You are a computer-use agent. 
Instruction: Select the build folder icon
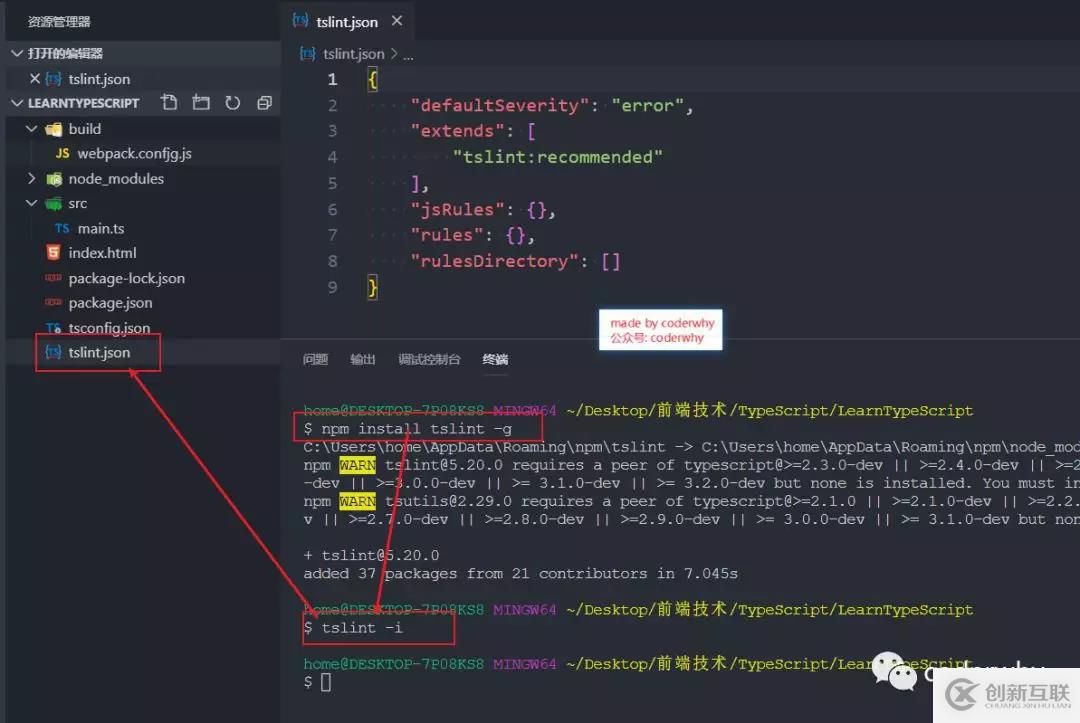(54, 129)
